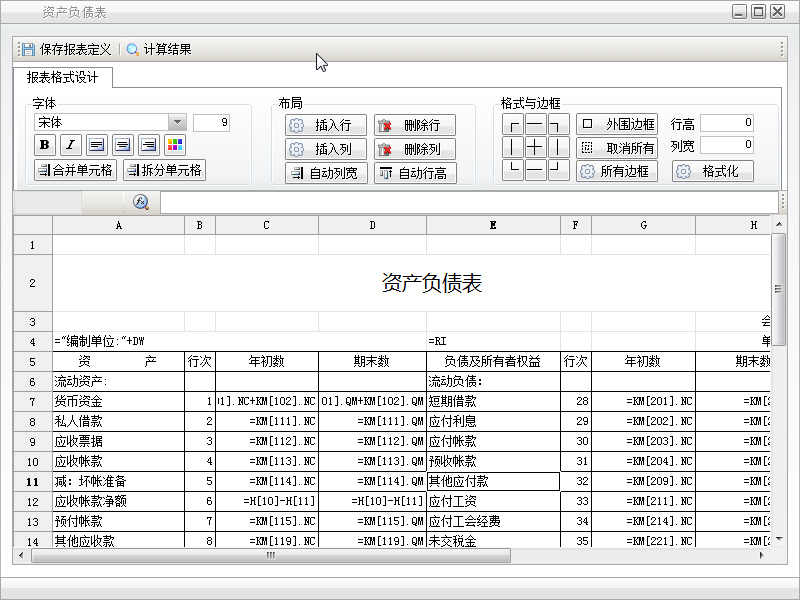Click the 行高 input field
800x600 pixels.
coord(727,123)
